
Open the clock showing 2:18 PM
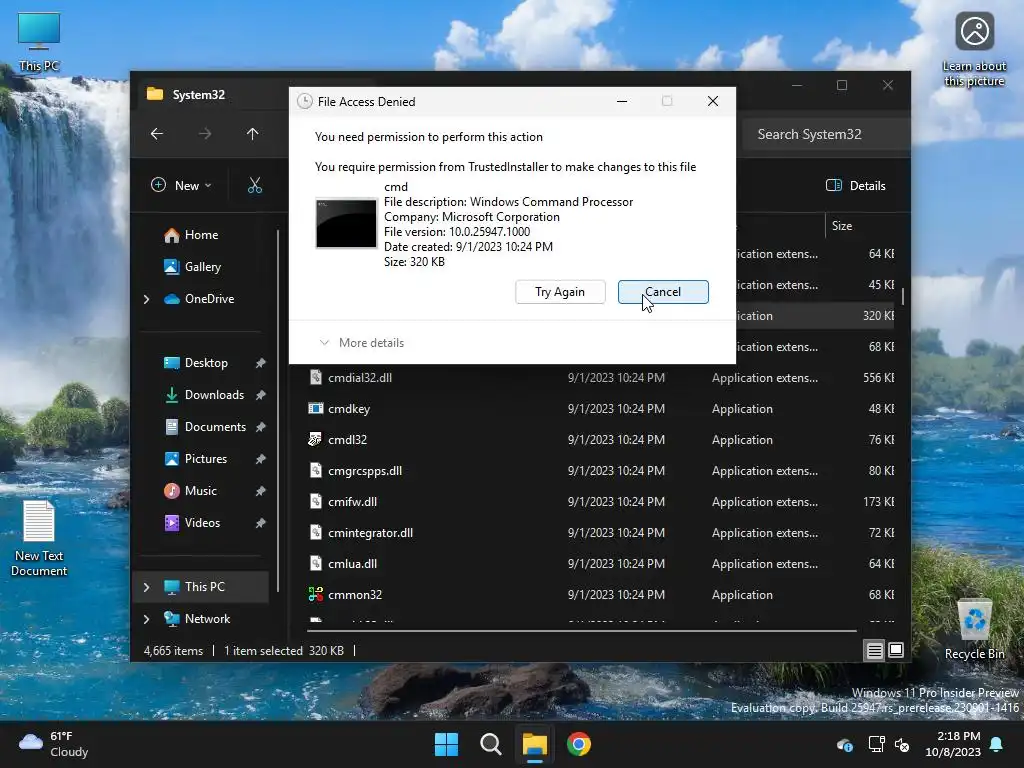pos(953,744)
